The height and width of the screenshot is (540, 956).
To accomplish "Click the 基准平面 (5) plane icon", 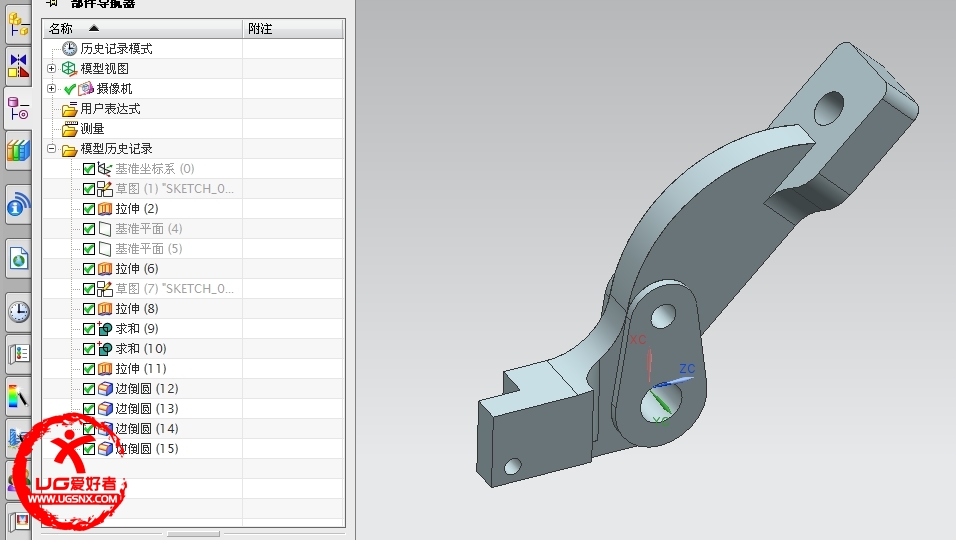I will click(x=105, y=249).
